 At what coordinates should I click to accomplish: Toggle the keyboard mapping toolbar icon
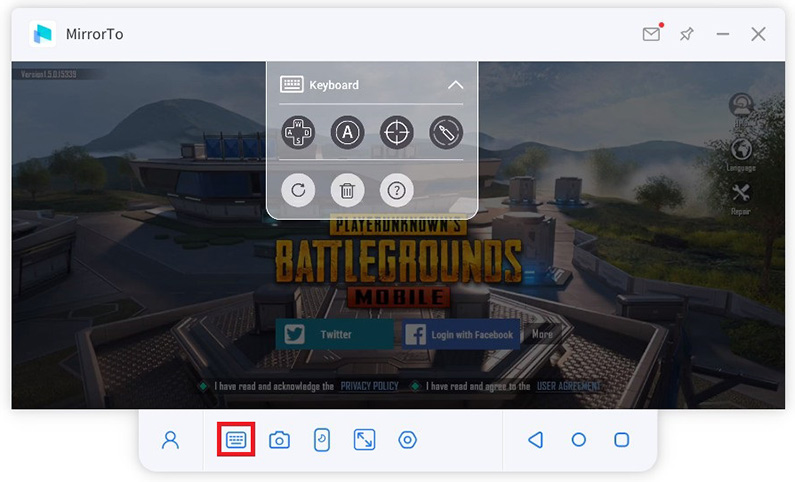click(236, 439)
